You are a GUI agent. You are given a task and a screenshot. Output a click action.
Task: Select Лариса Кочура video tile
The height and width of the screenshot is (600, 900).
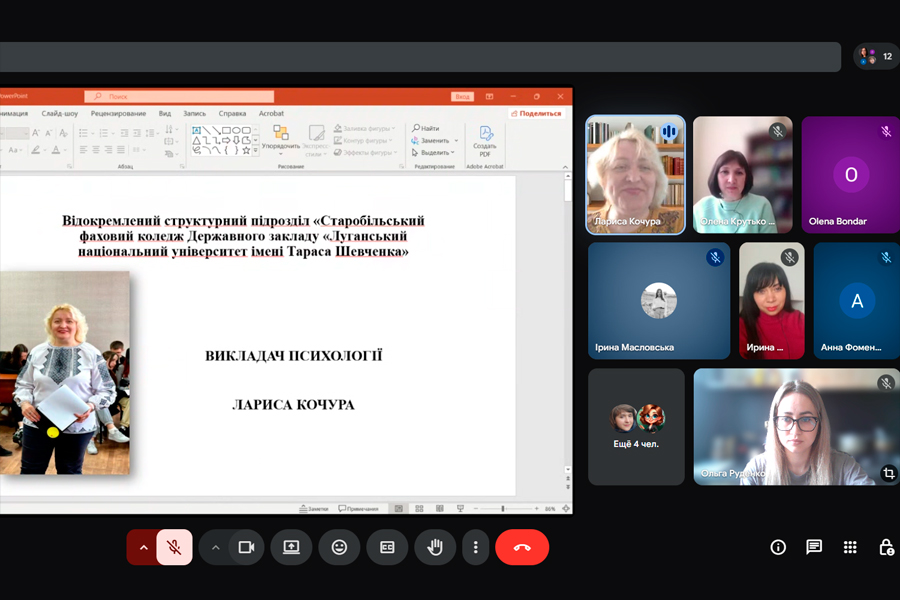(x=635, y=175)
